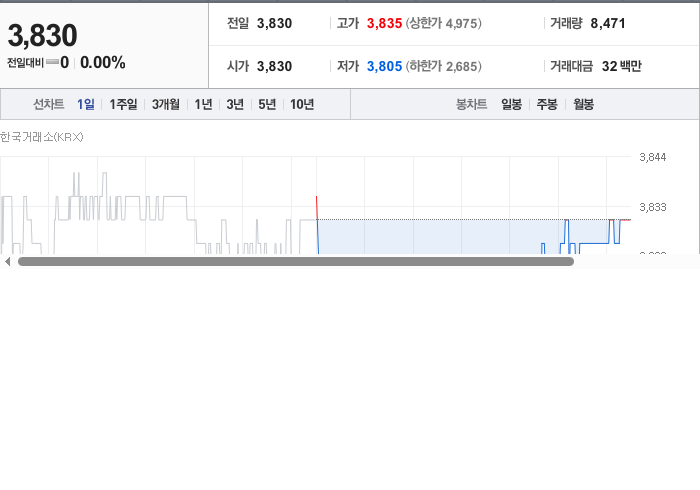Show the 3년 line chart
700x490 pixels.
(x=235, y=104)
